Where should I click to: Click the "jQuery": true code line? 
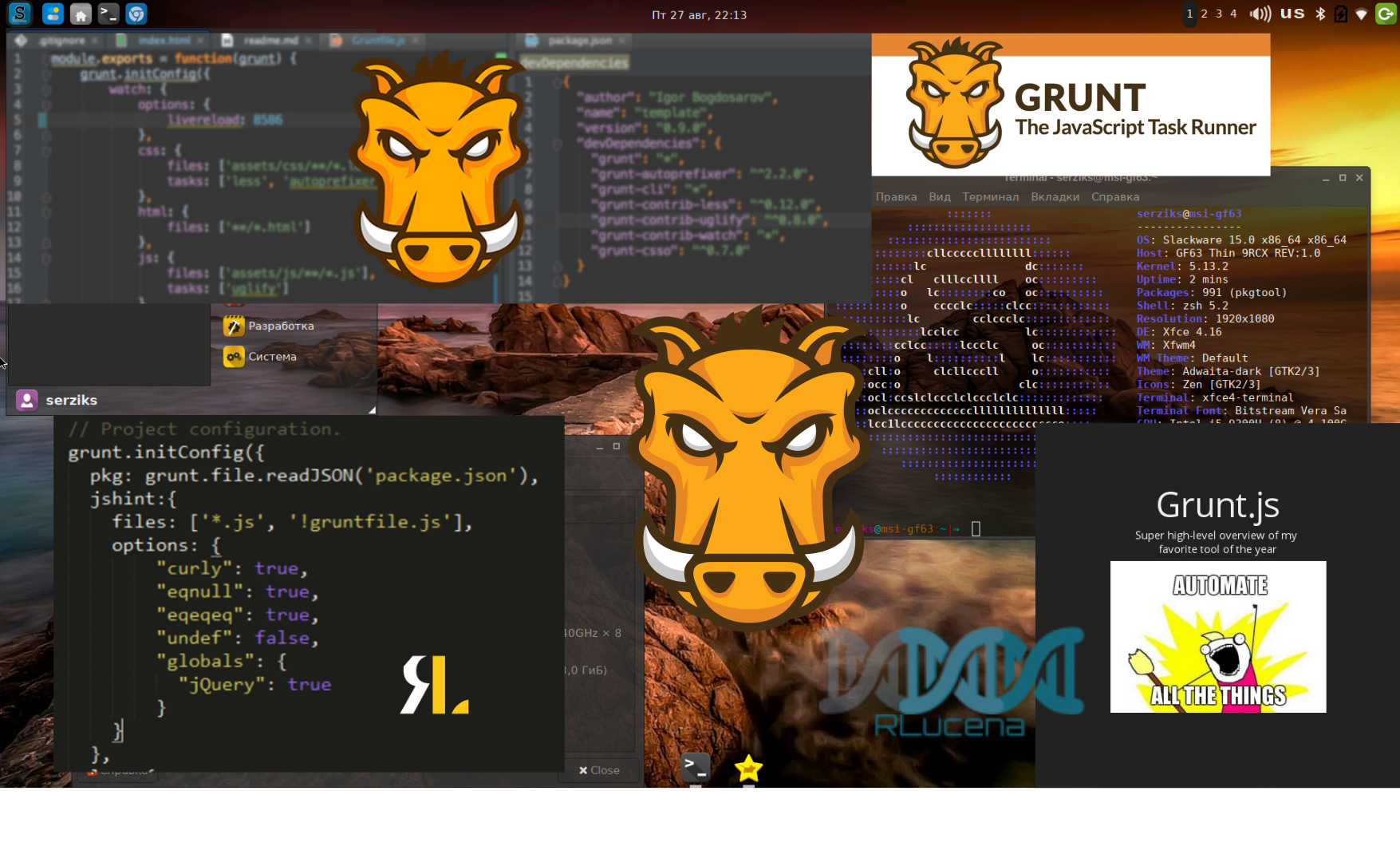(254, 685)
